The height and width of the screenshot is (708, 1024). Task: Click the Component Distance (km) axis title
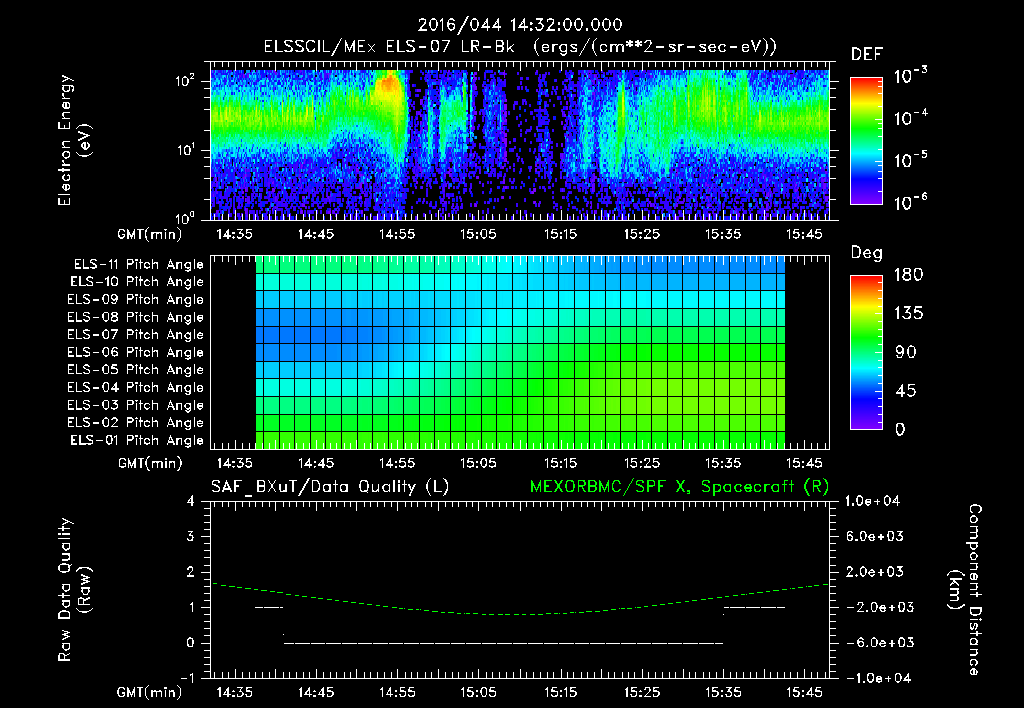[x=965, y=590]
